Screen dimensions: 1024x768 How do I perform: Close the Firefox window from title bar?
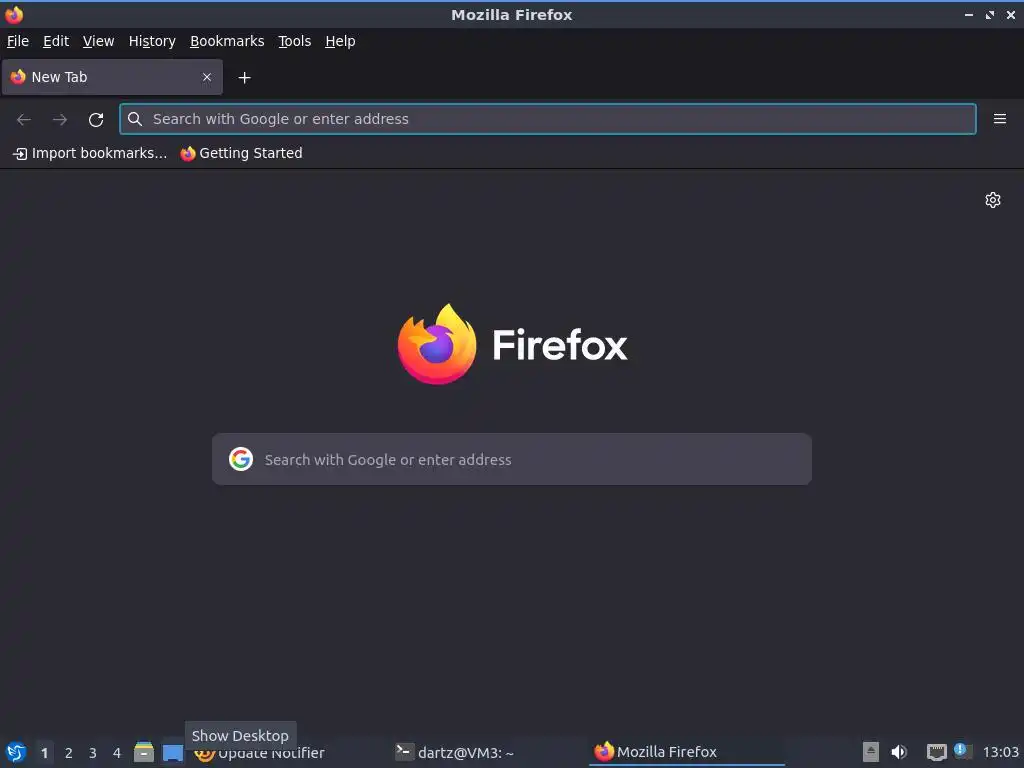(x=1010, y=14)
